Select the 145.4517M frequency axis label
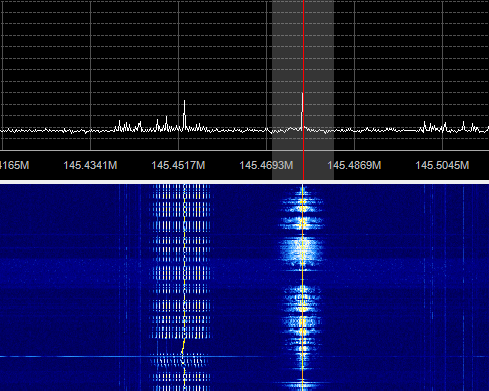This screenshot has width=489, height=391. click(x=178, y=165)
